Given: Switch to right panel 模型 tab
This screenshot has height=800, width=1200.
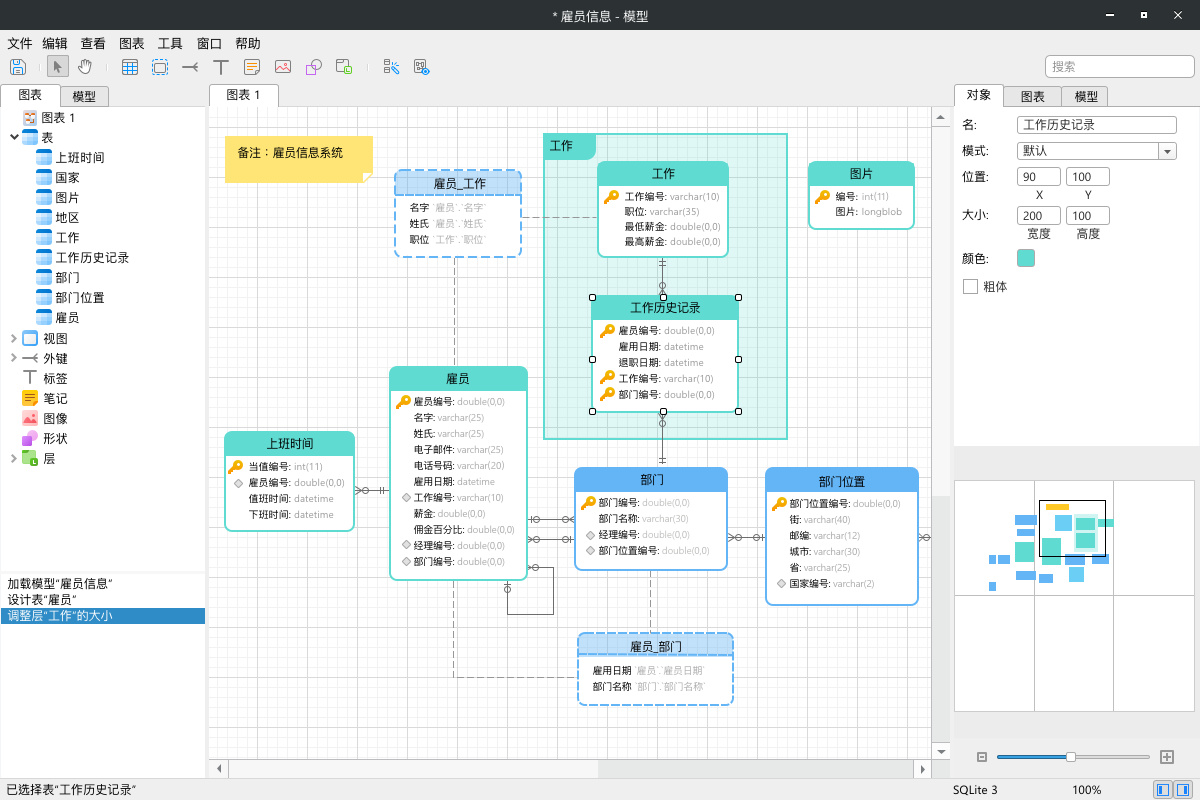Looking at the screenshot, I should (1085, 96).
